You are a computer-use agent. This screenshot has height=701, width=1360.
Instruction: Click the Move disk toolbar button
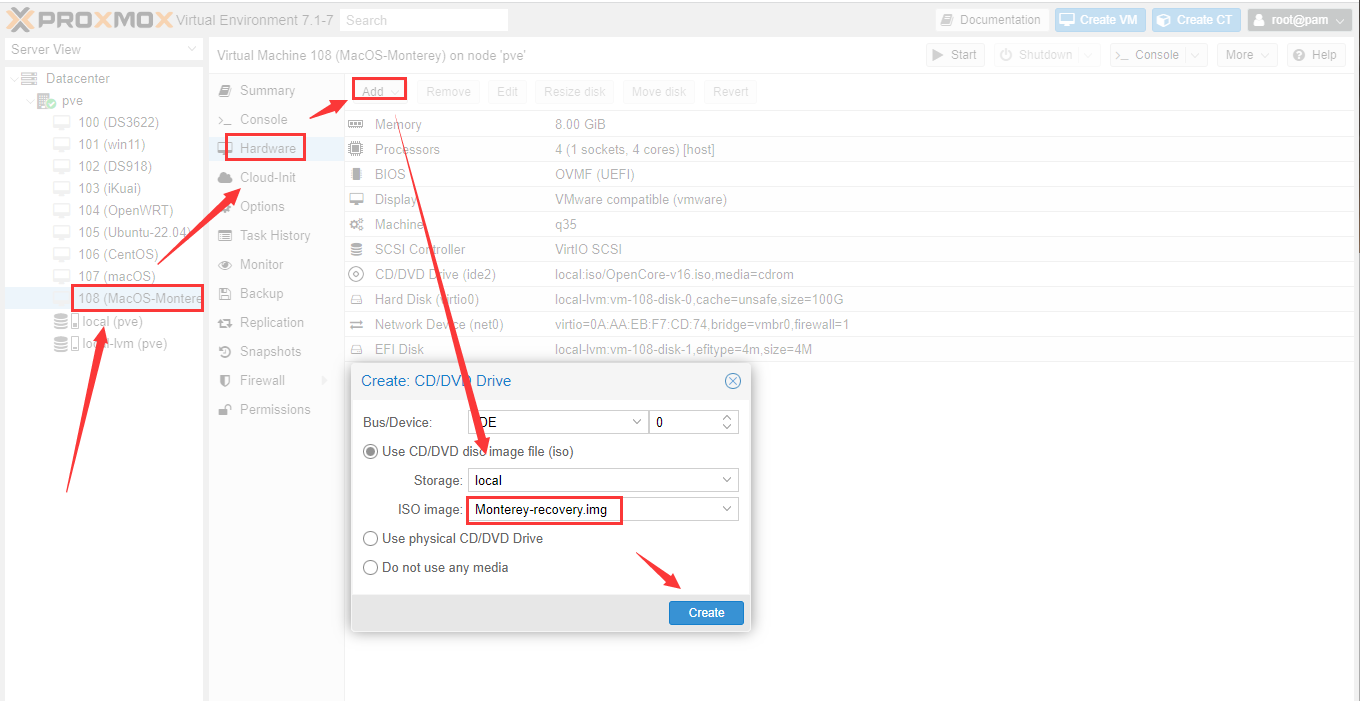coord(659,92)
